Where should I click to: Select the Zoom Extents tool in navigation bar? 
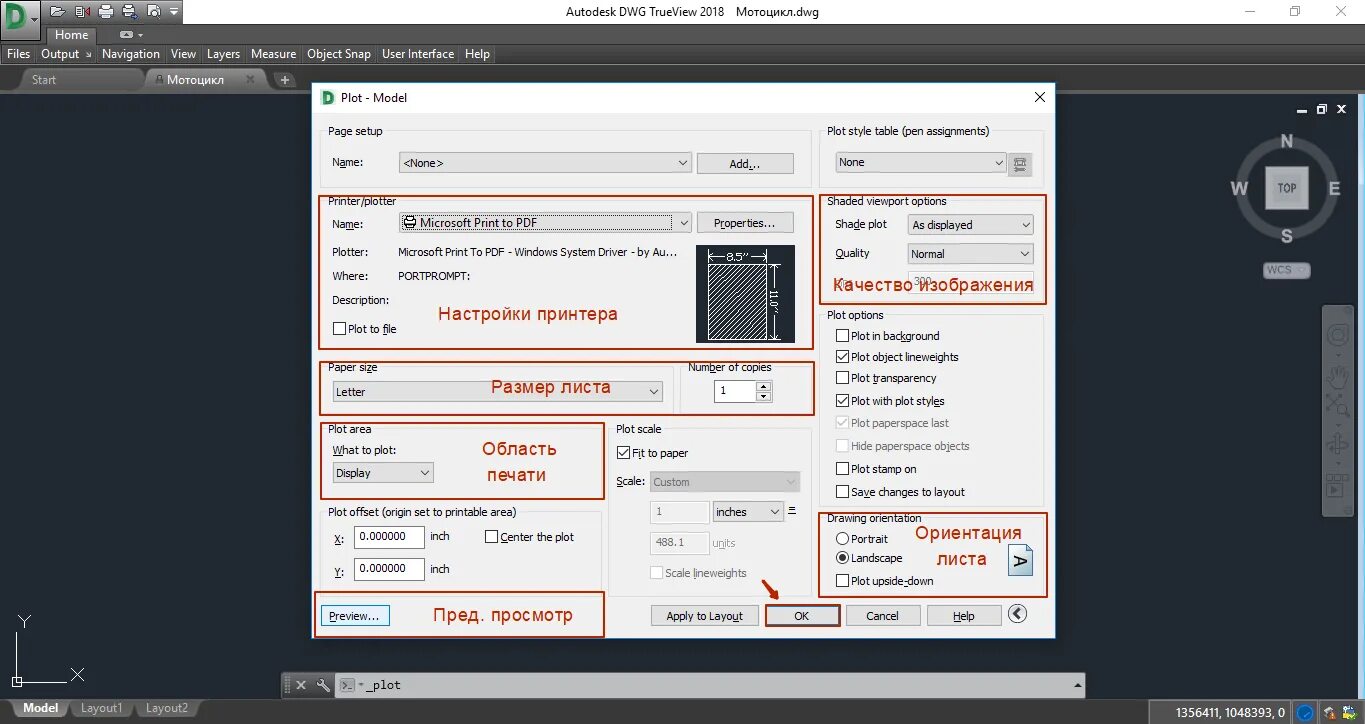[1337, 405]
